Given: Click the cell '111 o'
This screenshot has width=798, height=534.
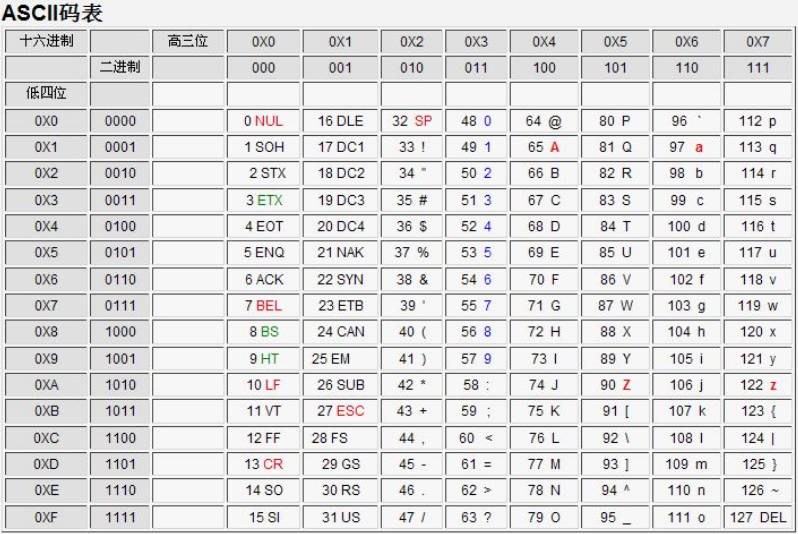Looking at the screenshot, I should pyautogui.click(x=687, y=517).
